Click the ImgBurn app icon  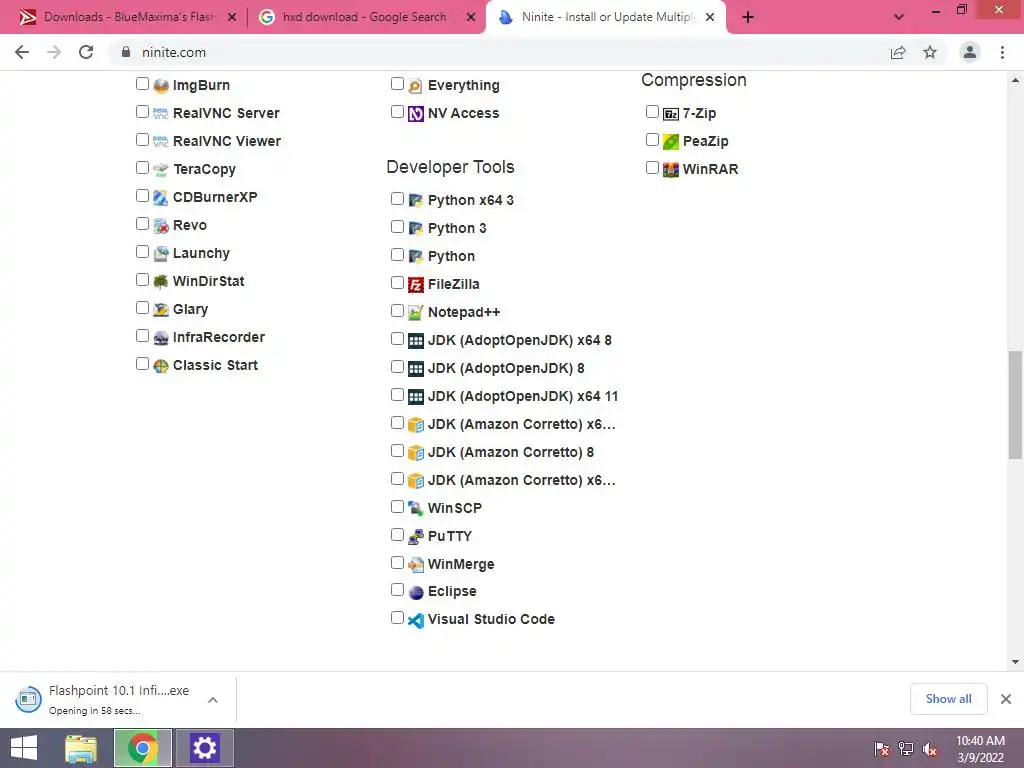[x=161, y=86]
